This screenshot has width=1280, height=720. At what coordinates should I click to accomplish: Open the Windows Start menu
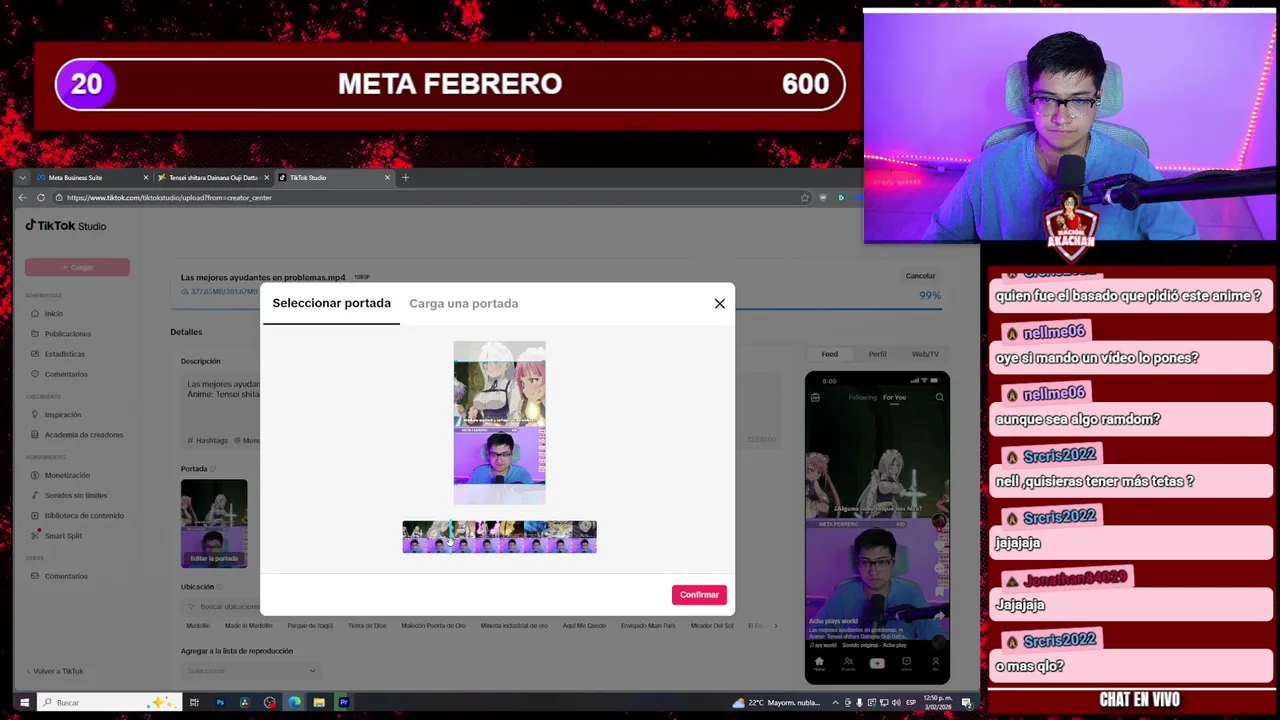tap(24, 703)
